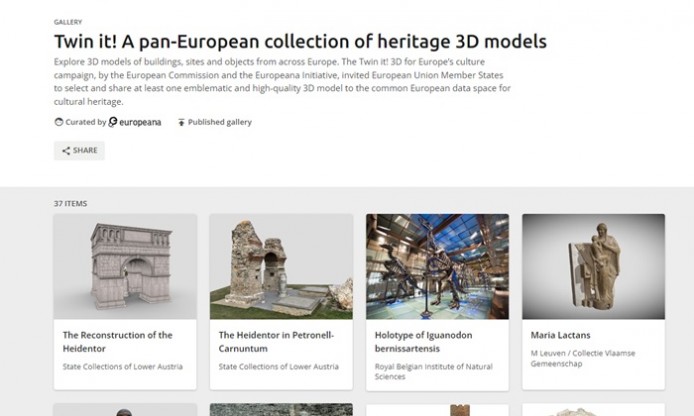Open The Heidentor in Petronell-Carnuntum thumbnail
The image size is (694, 416).
click(x=281, y=266)
